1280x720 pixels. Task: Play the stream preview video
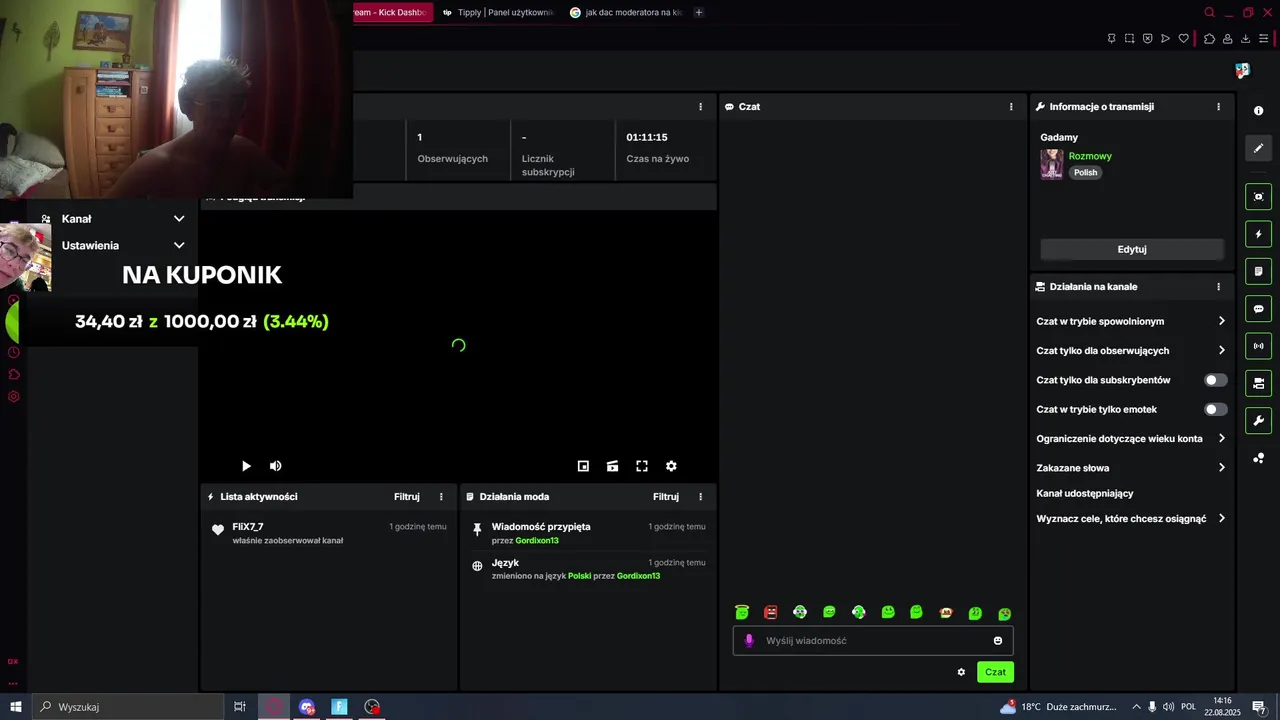246,466
